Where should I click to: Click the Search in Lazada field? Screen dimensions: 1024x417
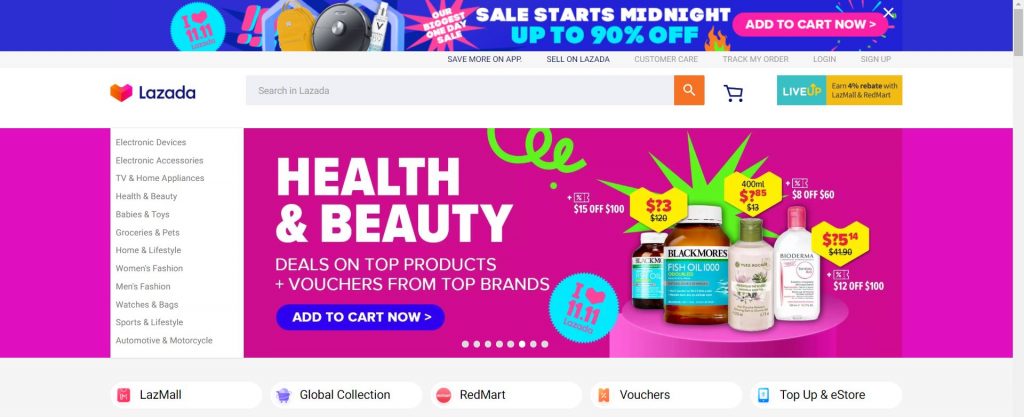coord(460,90)
